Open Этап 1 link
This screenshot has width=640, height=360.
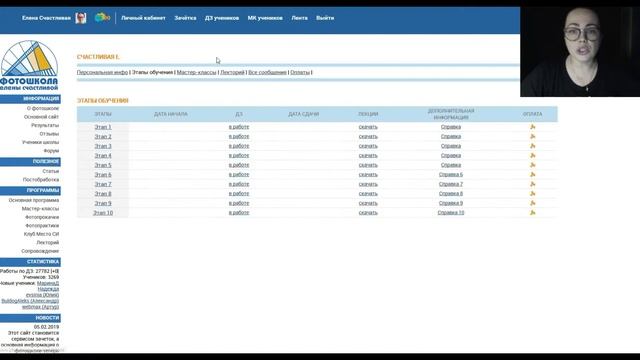[x=103, y=127]
